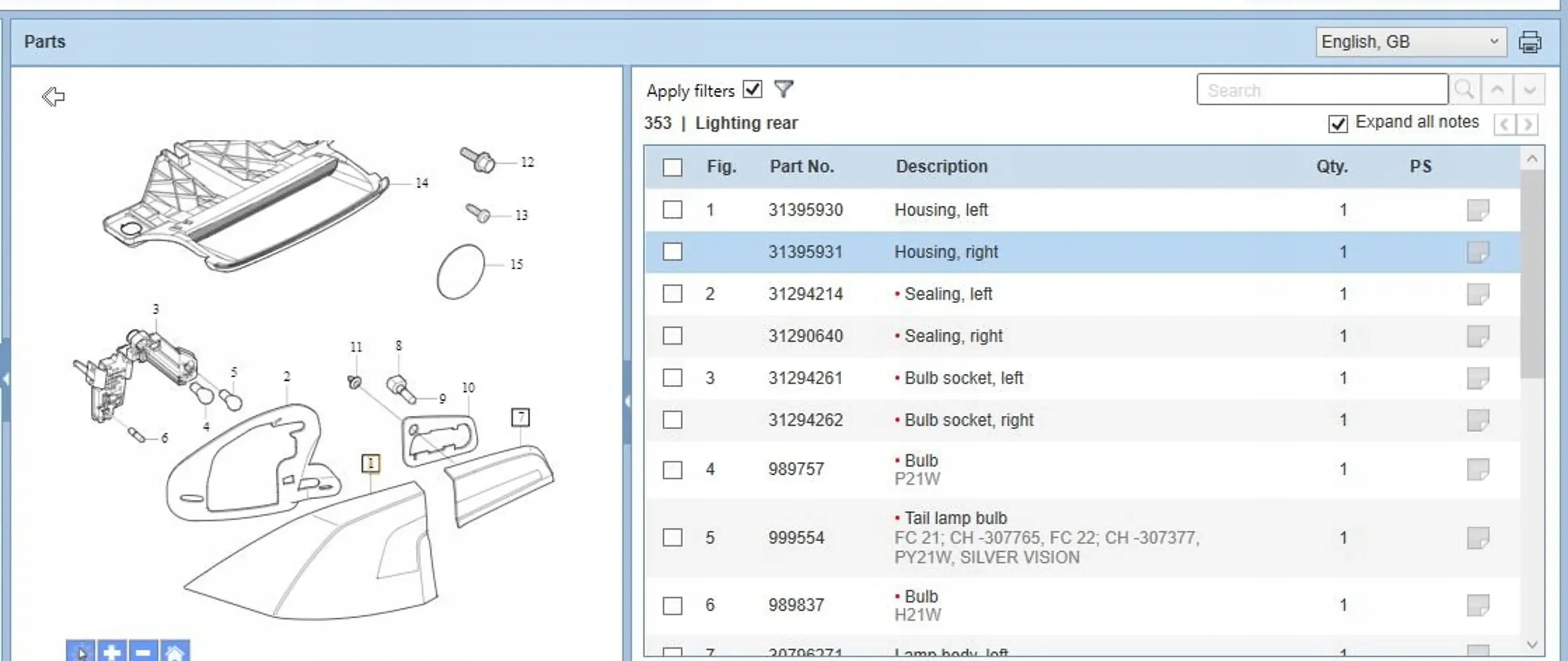Open the note icon for Bulb socket, left
This screenshot has height=661, width=1568.
[1478, 378]
